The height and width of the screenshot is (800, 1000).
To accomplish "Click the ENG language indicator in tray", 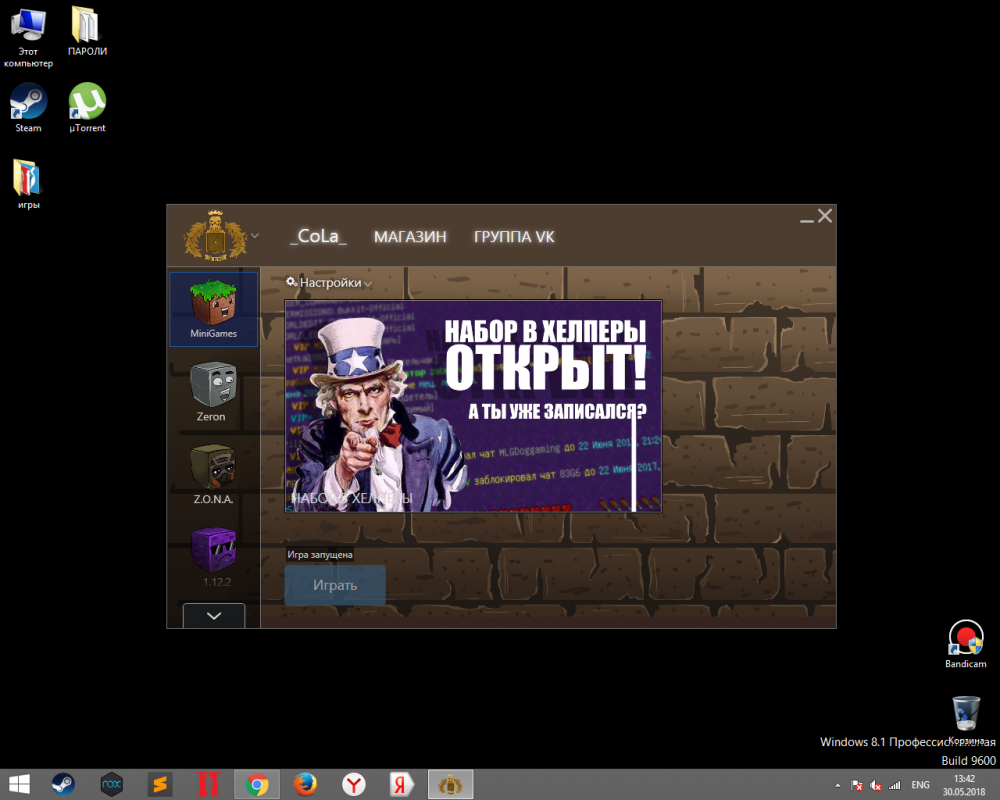I will pos(920,785).
